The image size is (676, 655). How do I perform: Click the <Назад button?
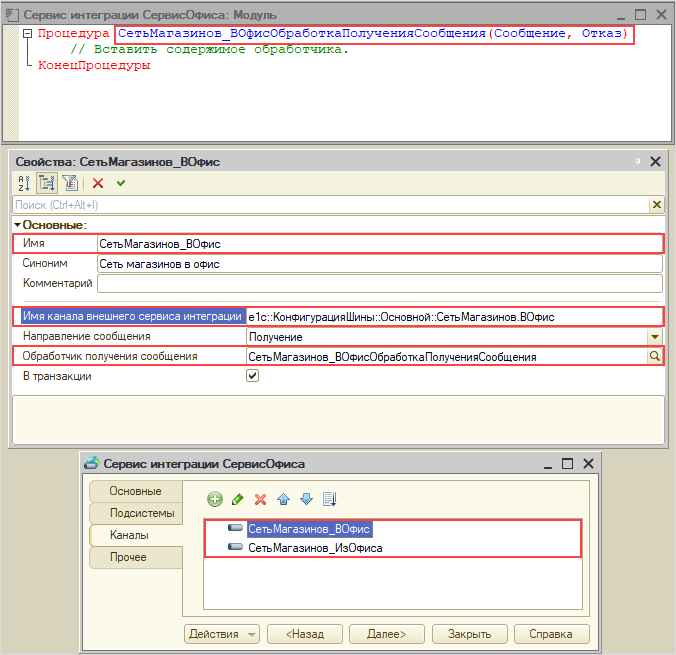click(305, 634)
